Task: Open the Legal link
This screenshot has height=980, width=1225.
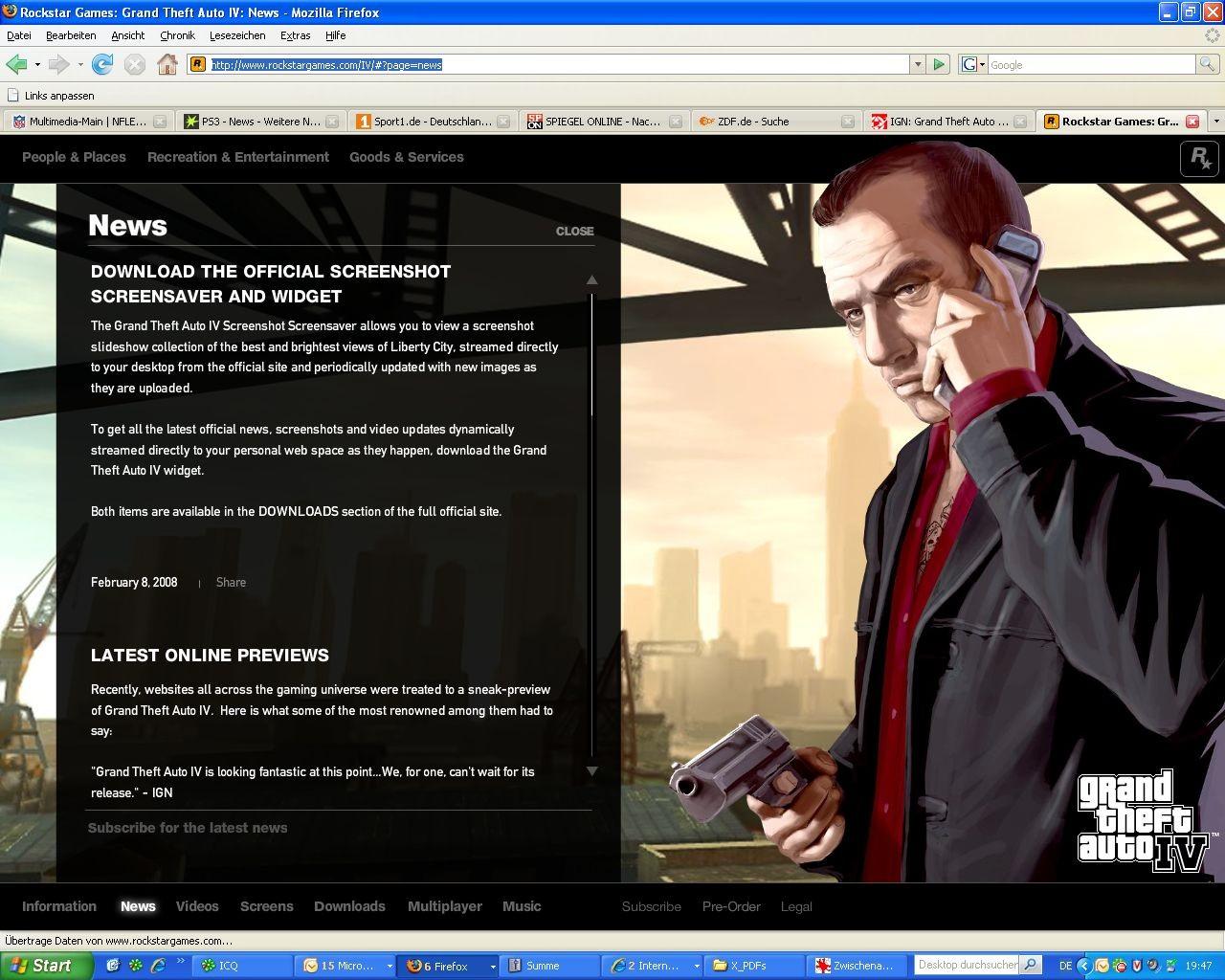Action: [796, 906]
